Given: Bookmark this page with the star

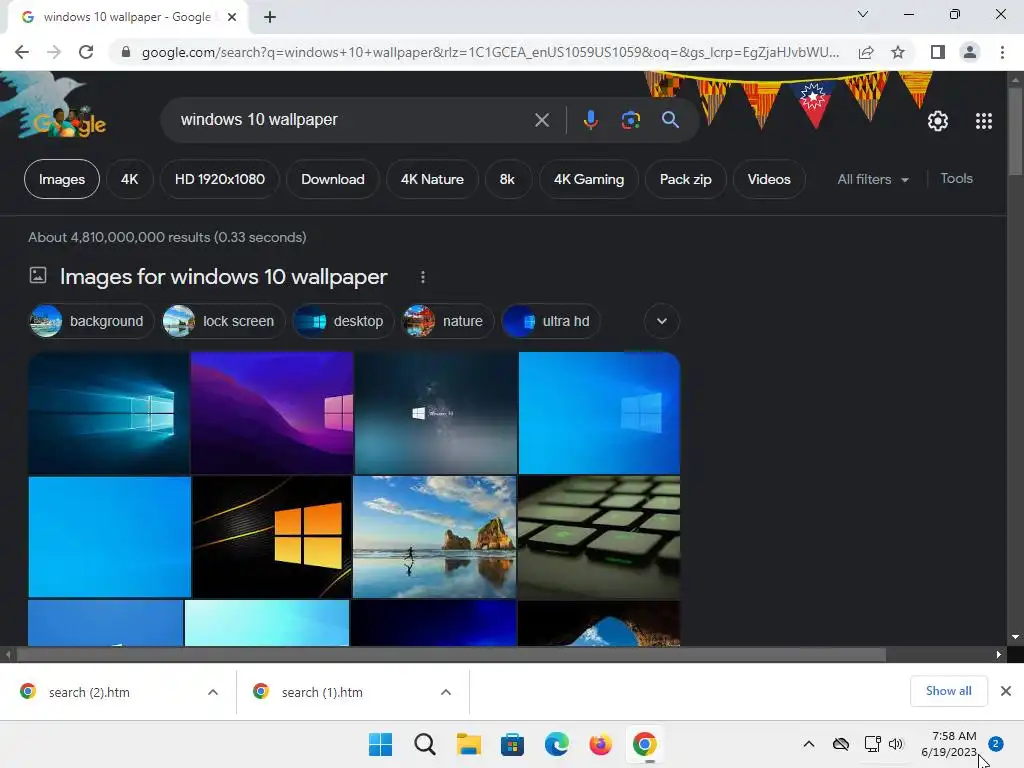Looking at the screenshot, I should [898, 52].
